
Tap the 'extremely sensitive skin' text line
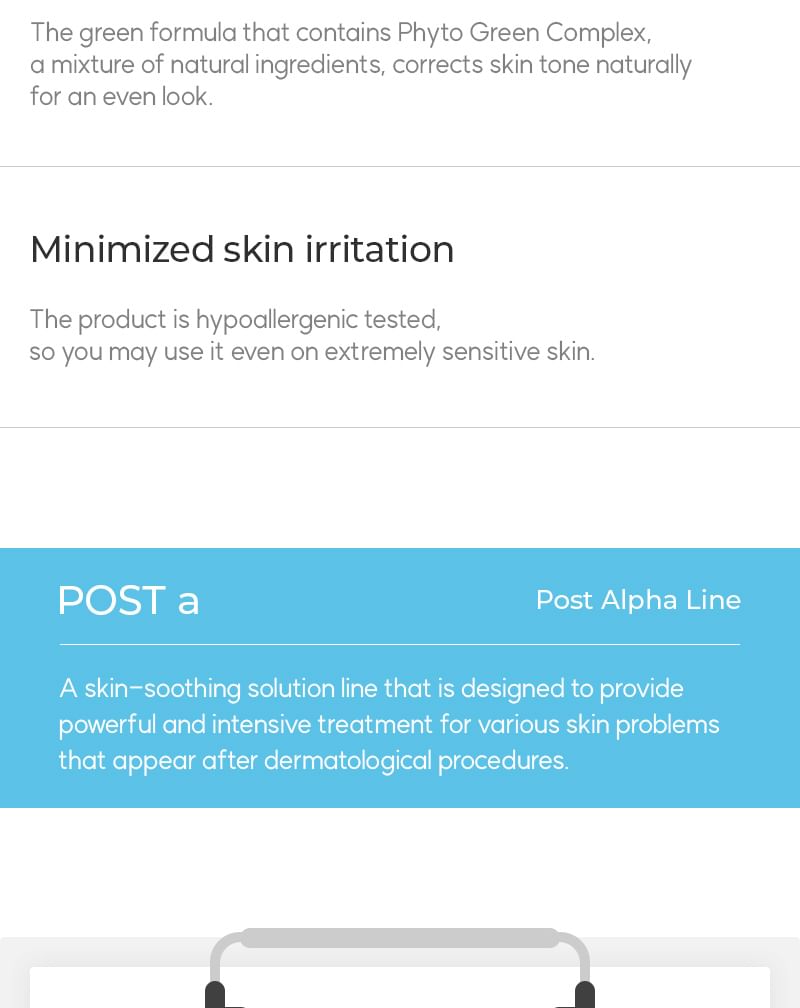[x=312, y=353]
